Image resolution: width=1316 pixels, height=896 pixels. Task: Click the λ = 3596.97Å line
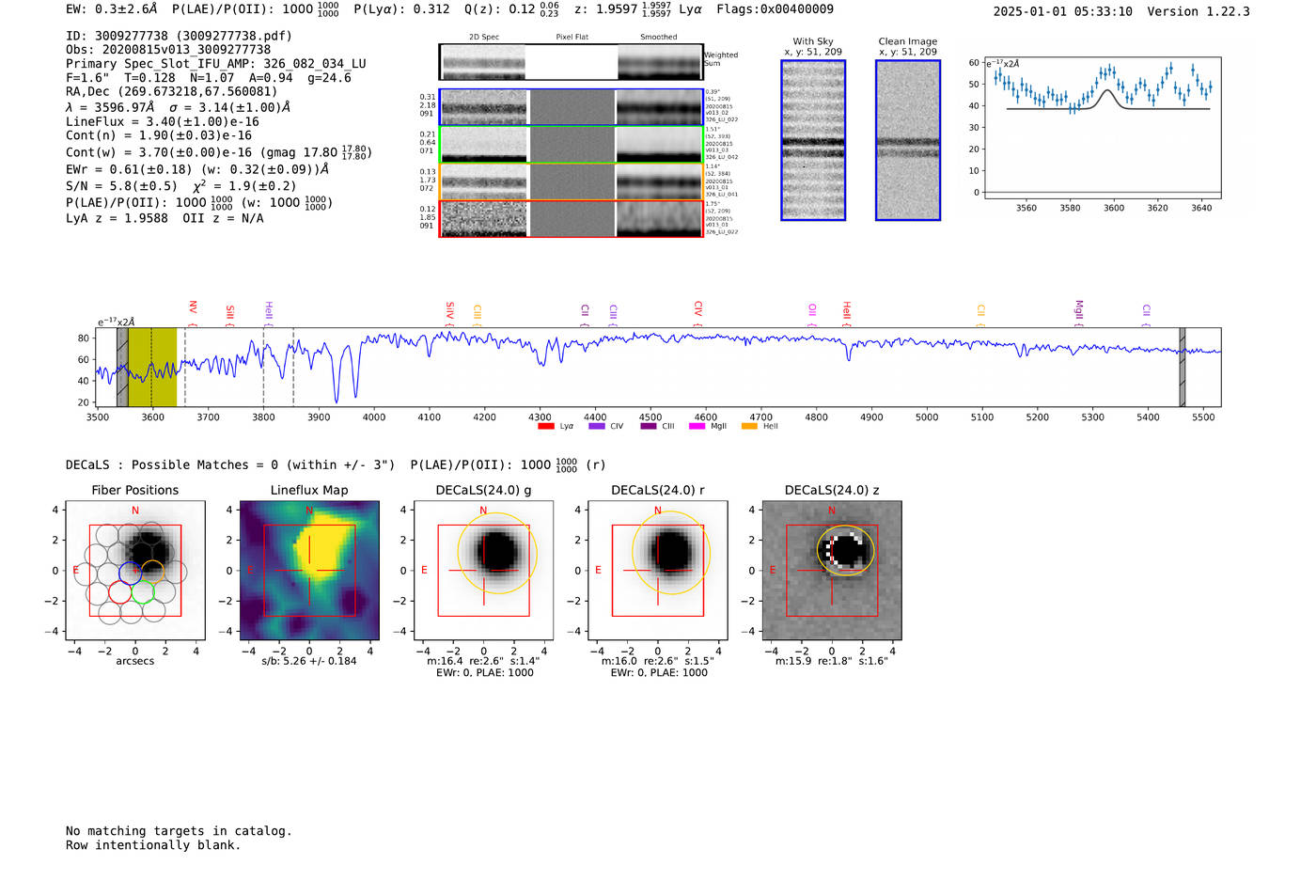tap(110, 107)
